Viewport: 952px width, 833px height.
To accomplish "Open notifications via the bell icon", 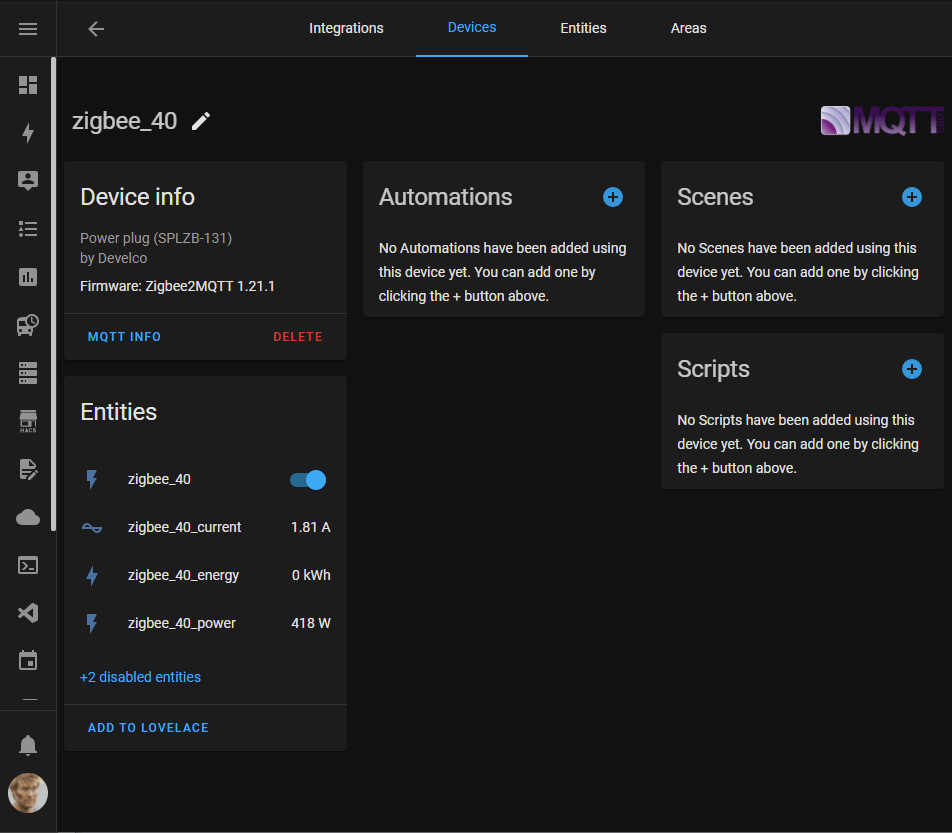I will point(28,745).
